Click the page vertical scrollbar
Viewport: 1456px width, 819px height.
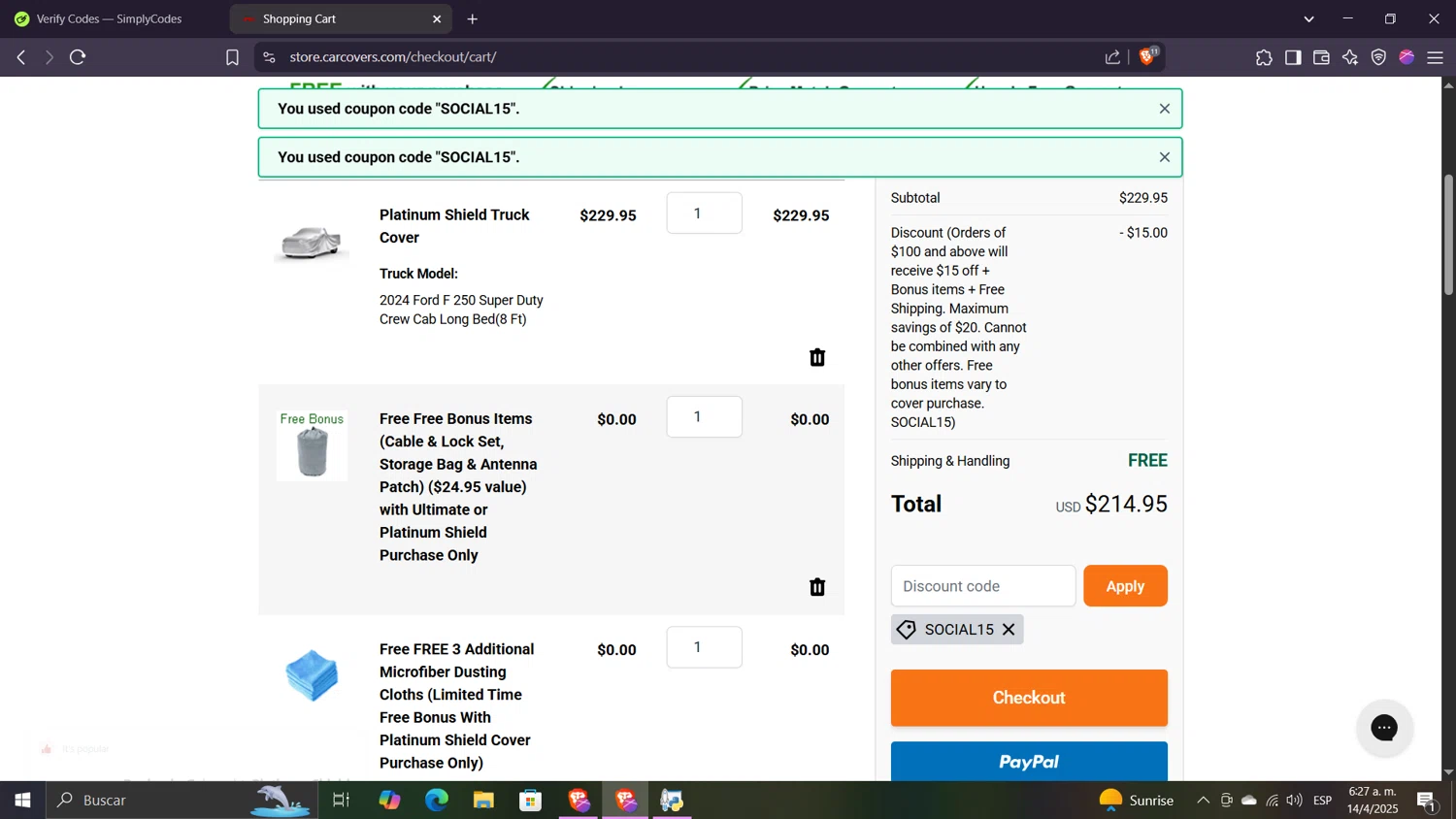click(x=1448, y=234)
